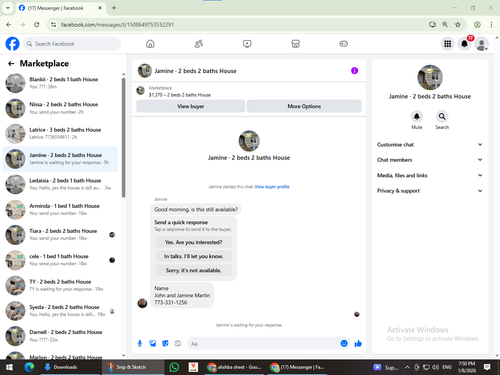Open the cele 1 bed 1 bath conversation
The image size is (500, 375).
coord(60,260)
